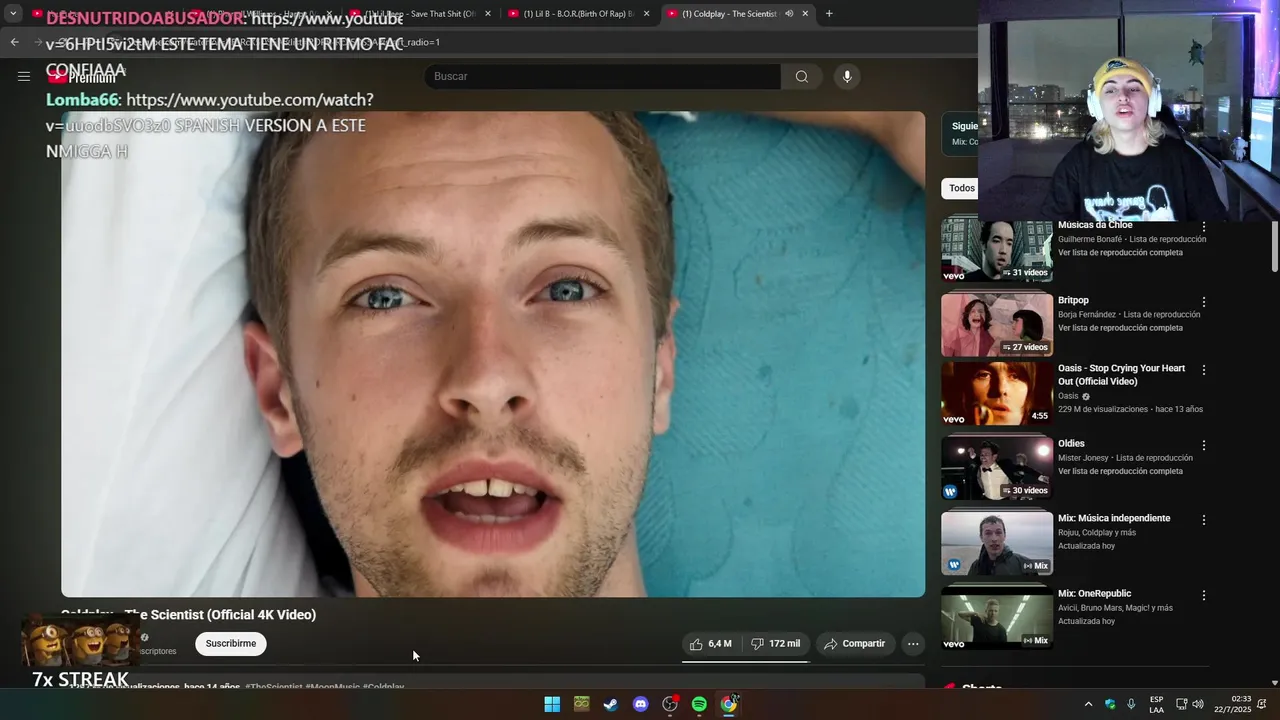1280x720 pixels.
Task: Open Steam from the taskbar
Action: click(611, 704)
